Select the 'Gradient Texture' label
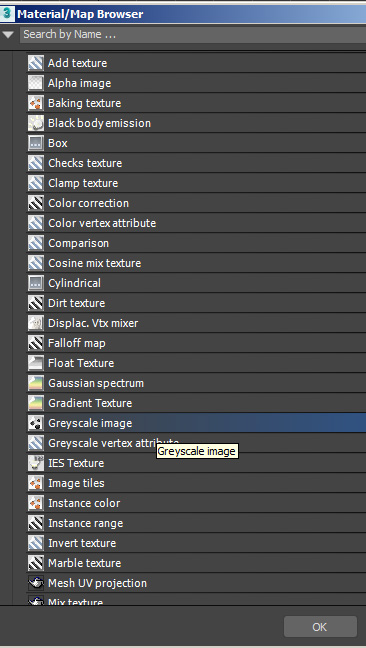 tap(90, 403)
